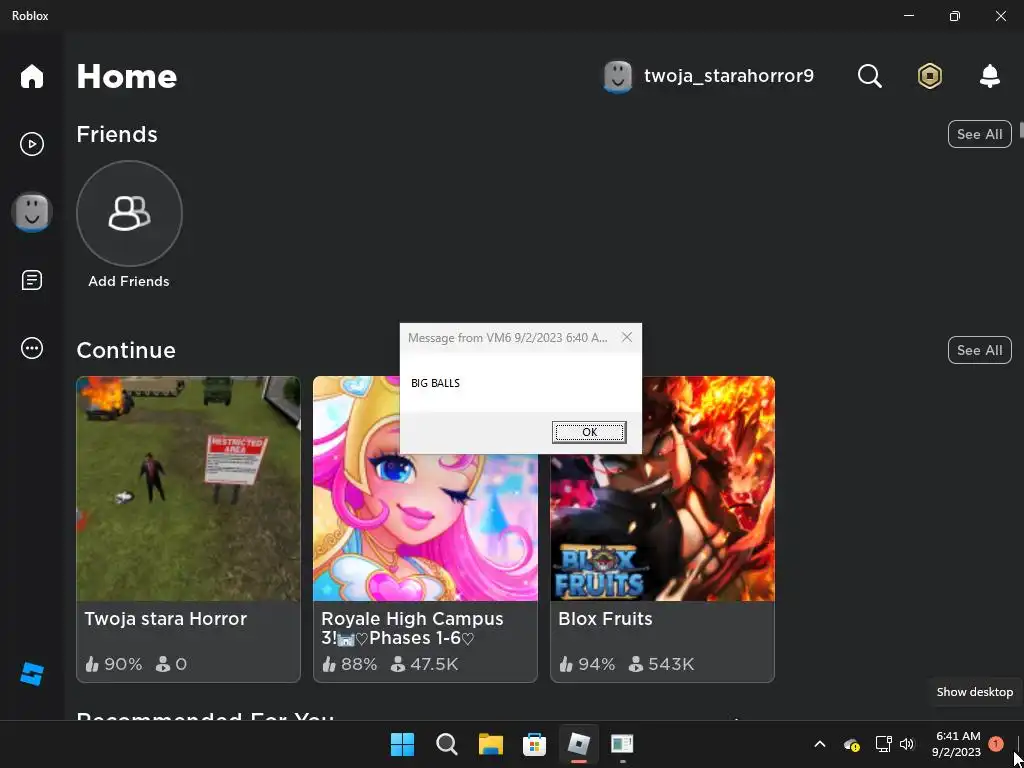Open the clock showing 6:41 AM
1024x768 pixels.
(x=957, y=744)
